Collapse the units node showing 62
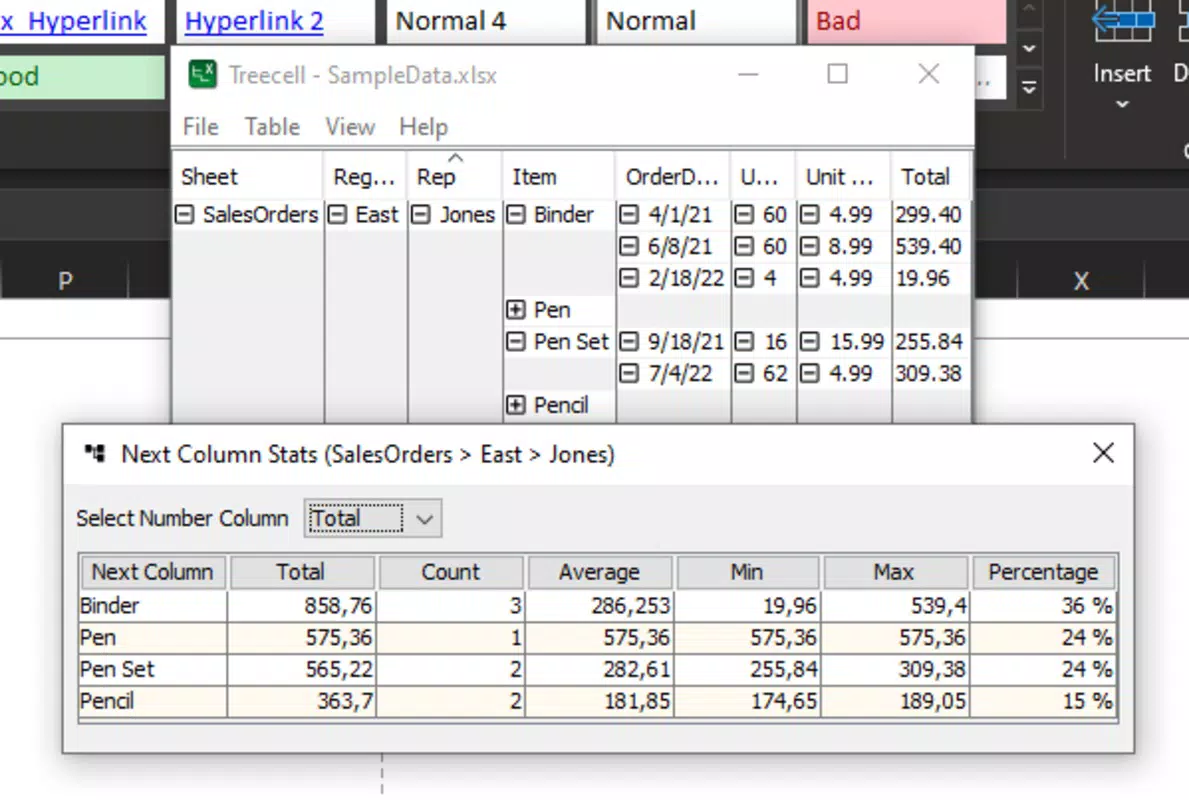The width and height of the screenshot is (1189, 800). point(745,373)
